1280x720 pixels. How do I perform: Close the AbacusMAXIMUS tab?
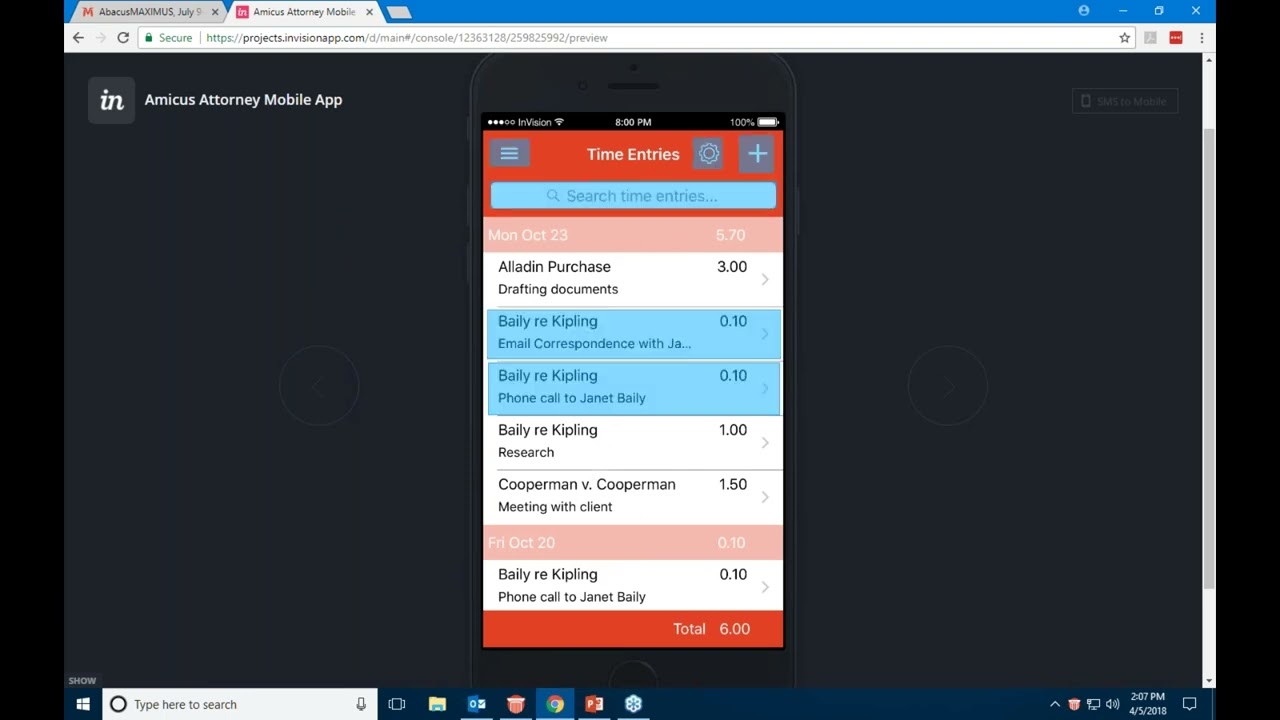coord(214,12)
